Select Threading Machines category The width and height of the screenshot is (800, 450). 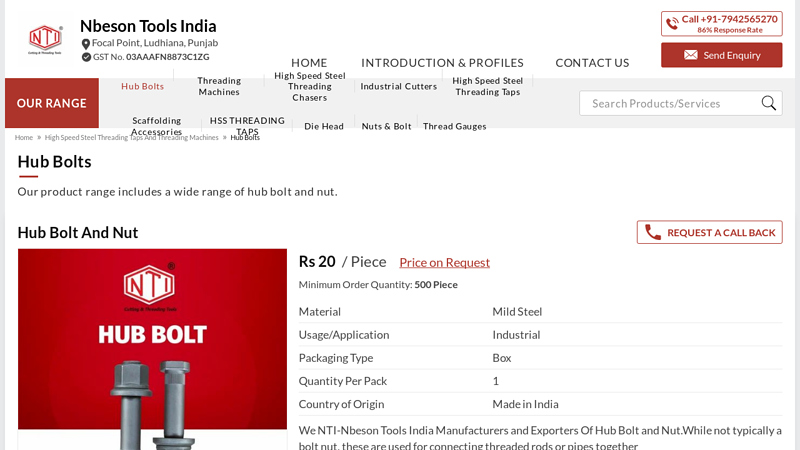point(219,86)
